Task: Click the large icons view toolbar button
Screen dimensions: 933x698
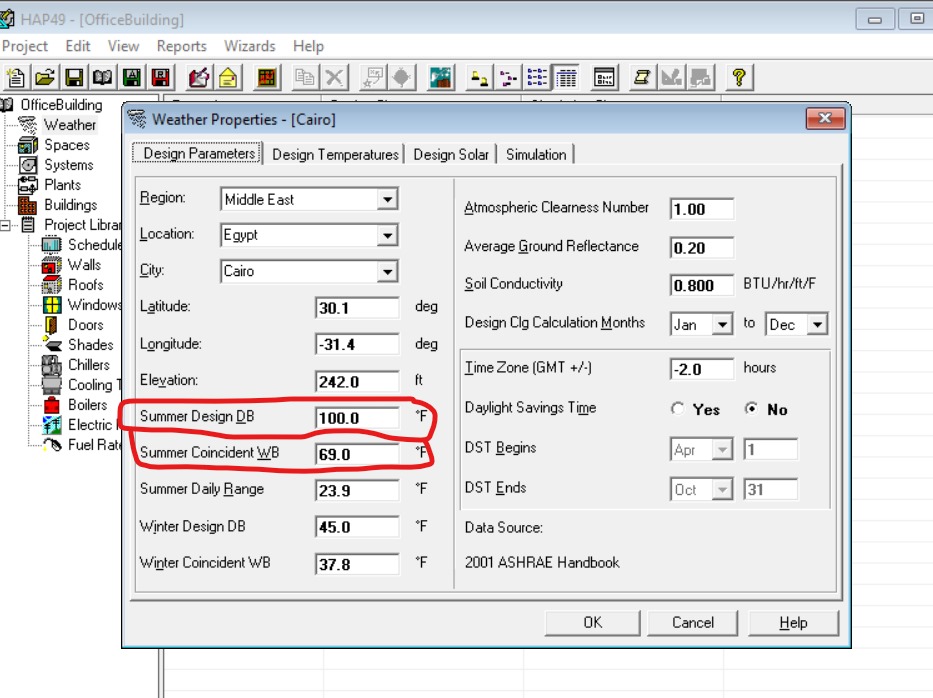Action: (x=479, y=77)
